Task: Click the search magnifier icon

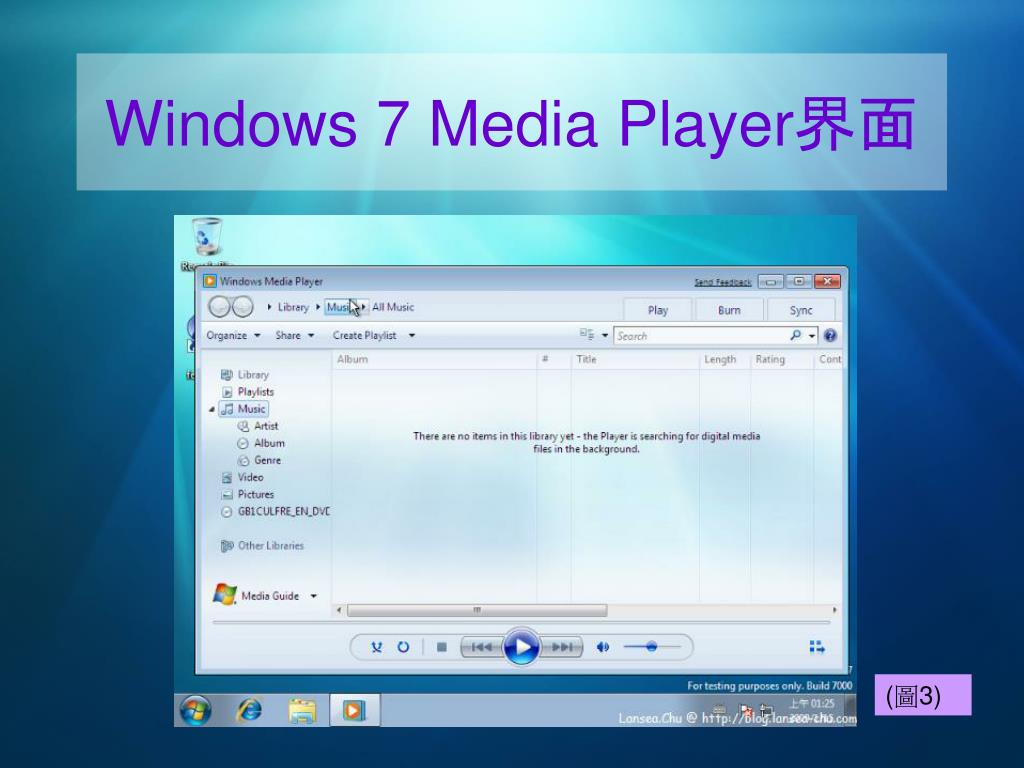Action: [795, 336]
